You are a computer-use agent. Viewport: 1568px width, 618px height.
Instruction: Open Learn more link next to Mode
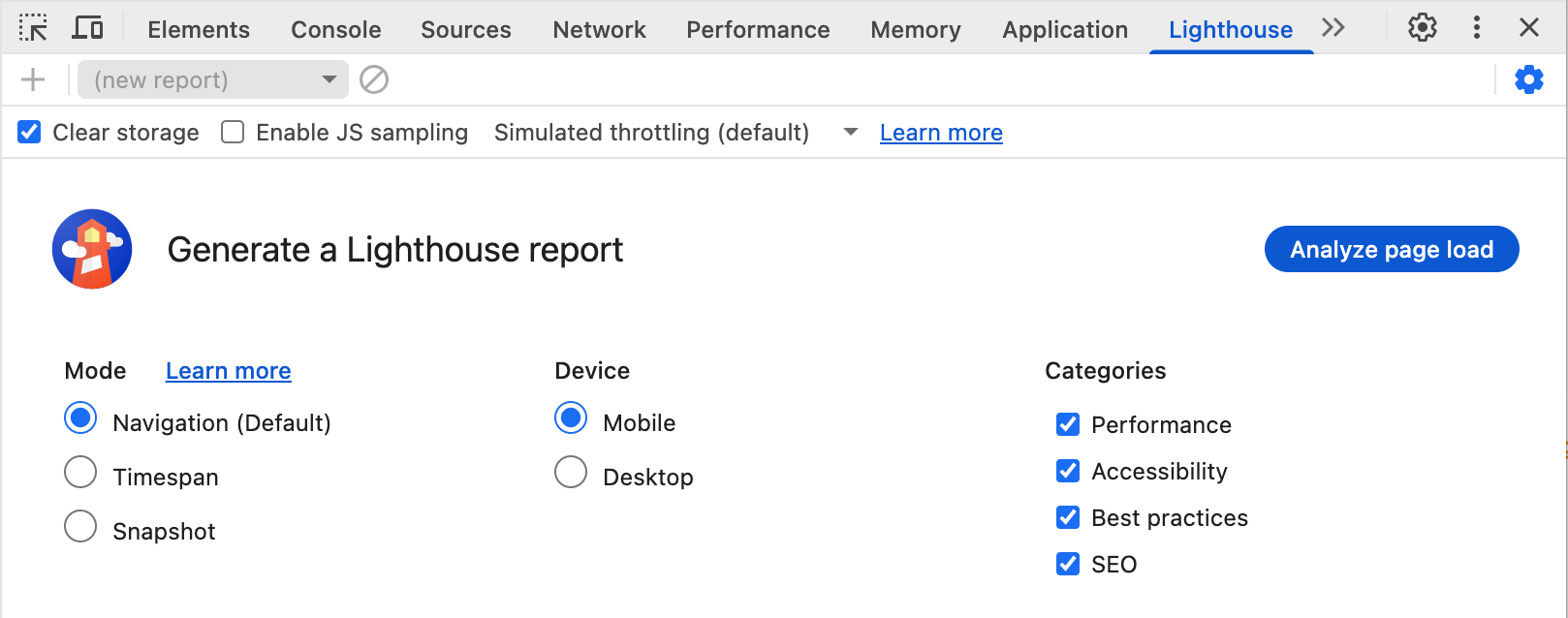click(229, 371)
